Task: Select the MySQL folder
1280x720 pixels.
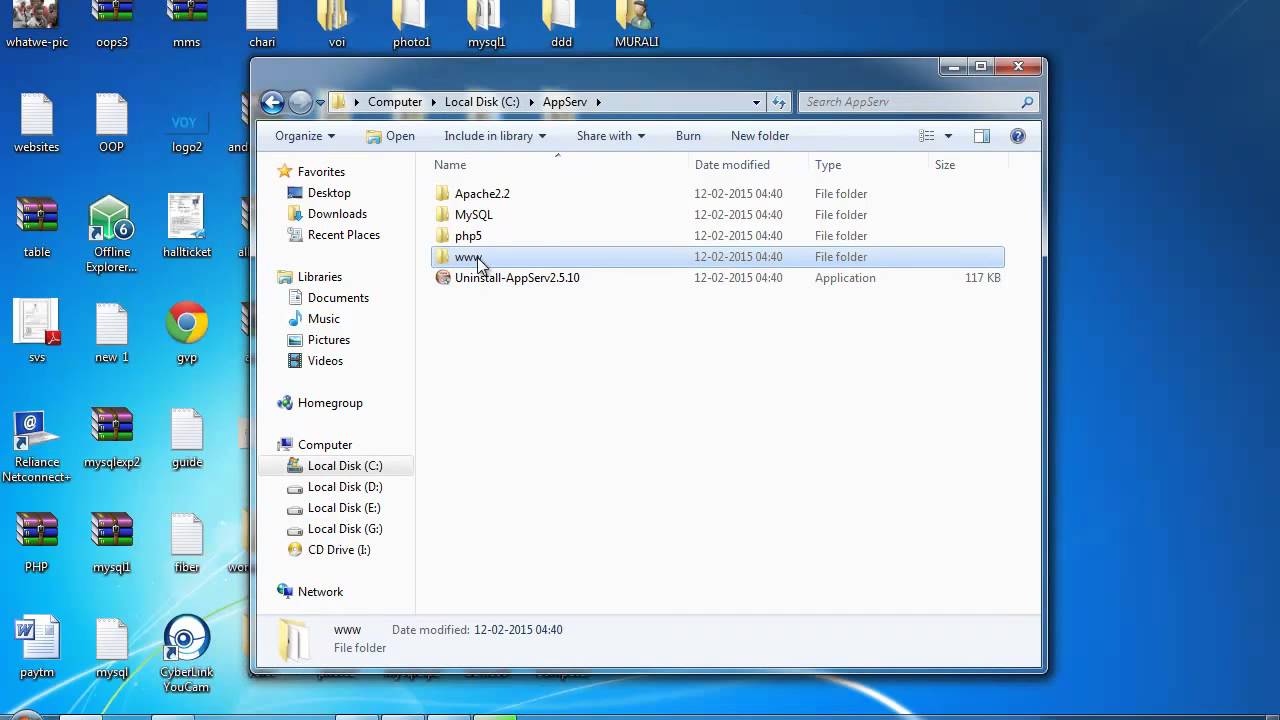Action: tap(473, 215)
